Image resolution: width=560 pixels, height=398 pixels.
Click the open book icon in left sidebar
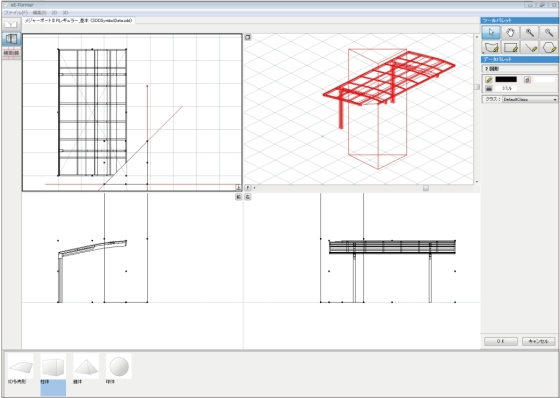[11, 24]
